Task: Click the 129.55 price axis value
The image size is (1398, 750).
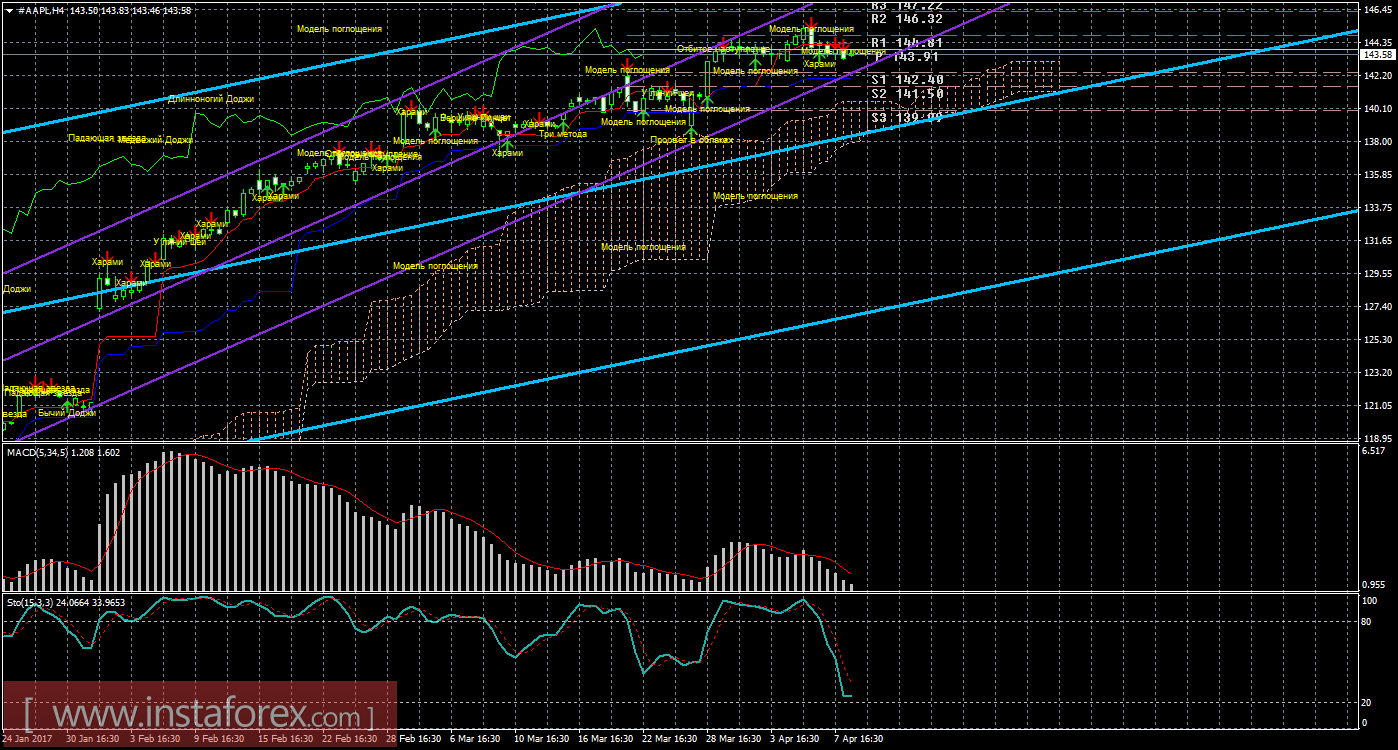Action: tap(1378, 273)
